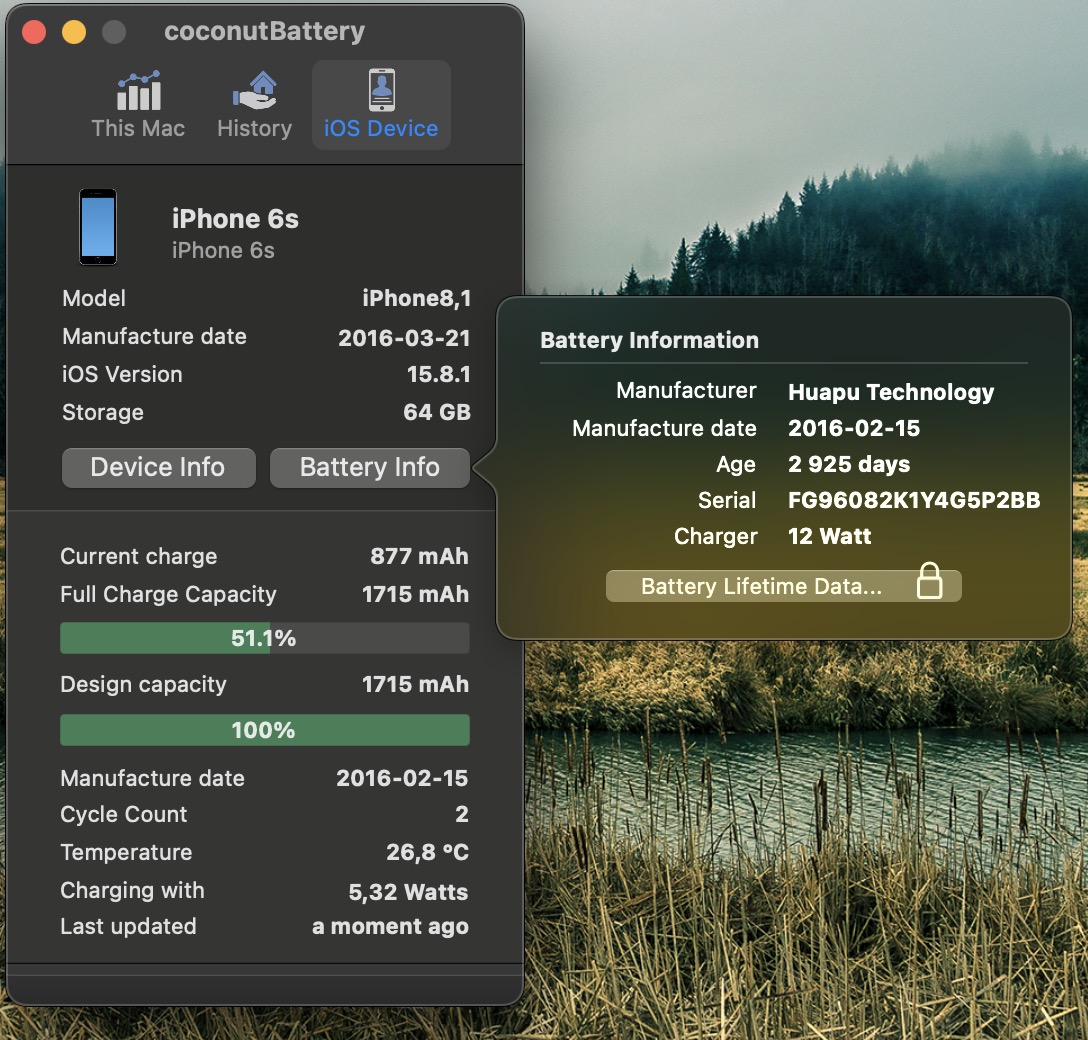Click the iOS Device phone icon
The image size is (1088, 1040).
point(382,89)
